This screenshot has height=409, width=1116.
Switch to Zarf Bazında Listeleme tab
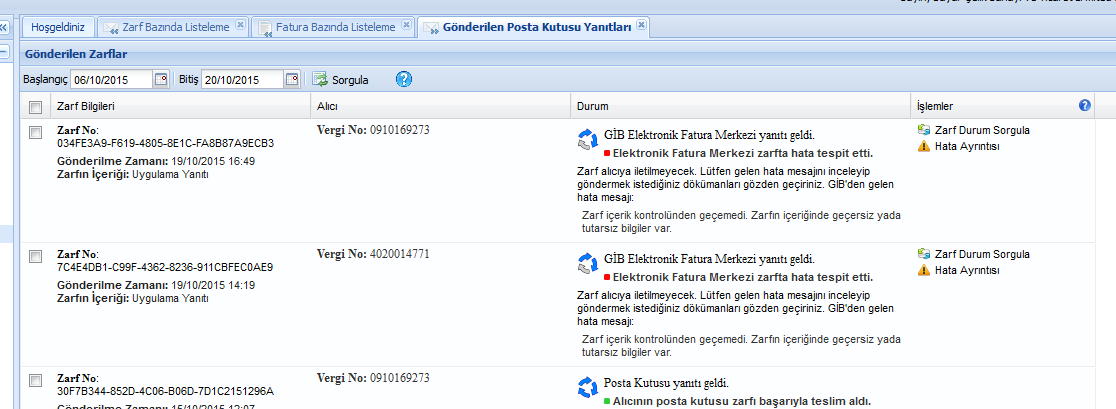point(173,28)
